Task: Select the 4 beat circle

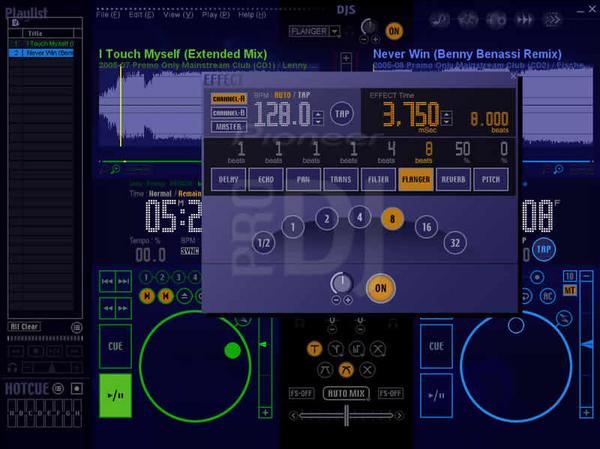Action: 360,217
